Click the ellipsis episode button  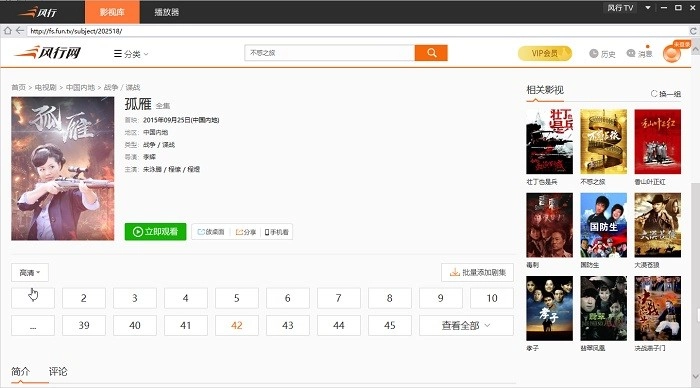pyautogui.click(x=33, y=325)
